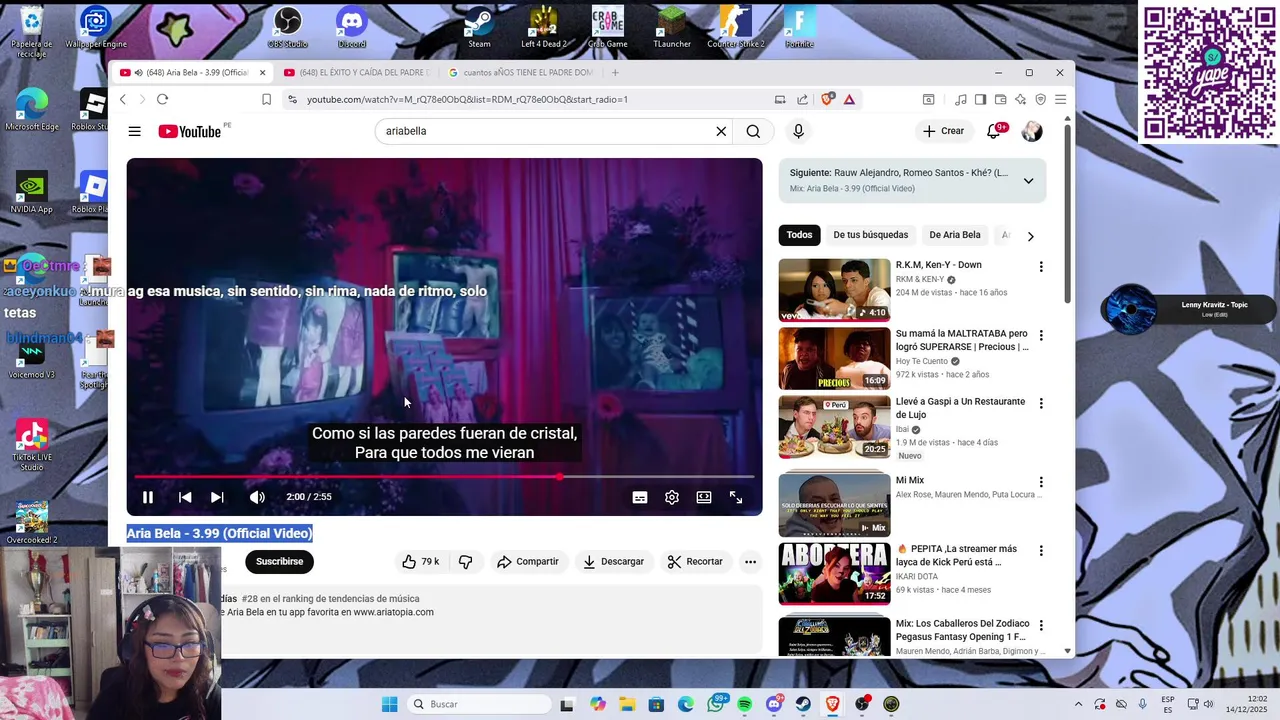Show hidden system tray icons
1280x720 pixels.
coord(1078,704)
